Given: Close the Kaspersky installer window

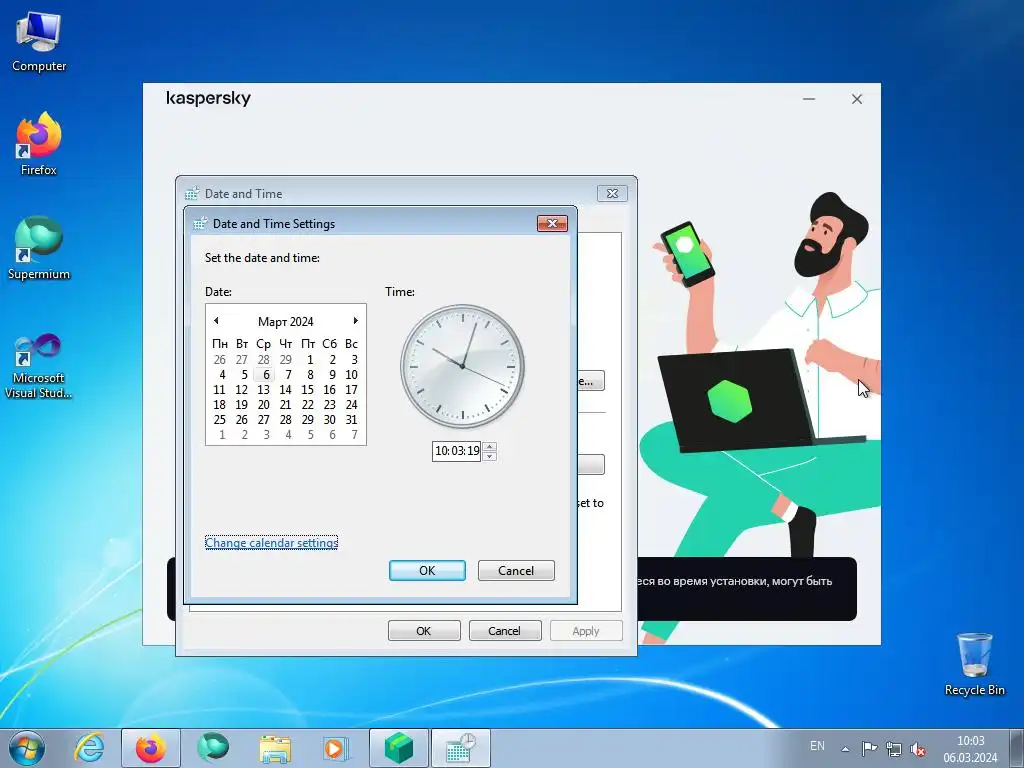Looking at the screenshot, I should click(x=857, y=99).
